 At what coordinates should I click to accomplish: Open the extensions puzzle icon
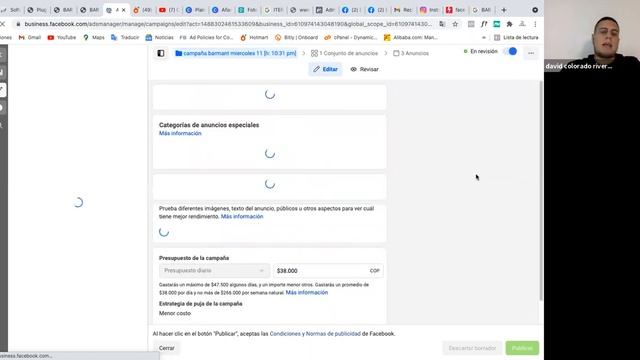pyautogui.click(x=509, y=24)
